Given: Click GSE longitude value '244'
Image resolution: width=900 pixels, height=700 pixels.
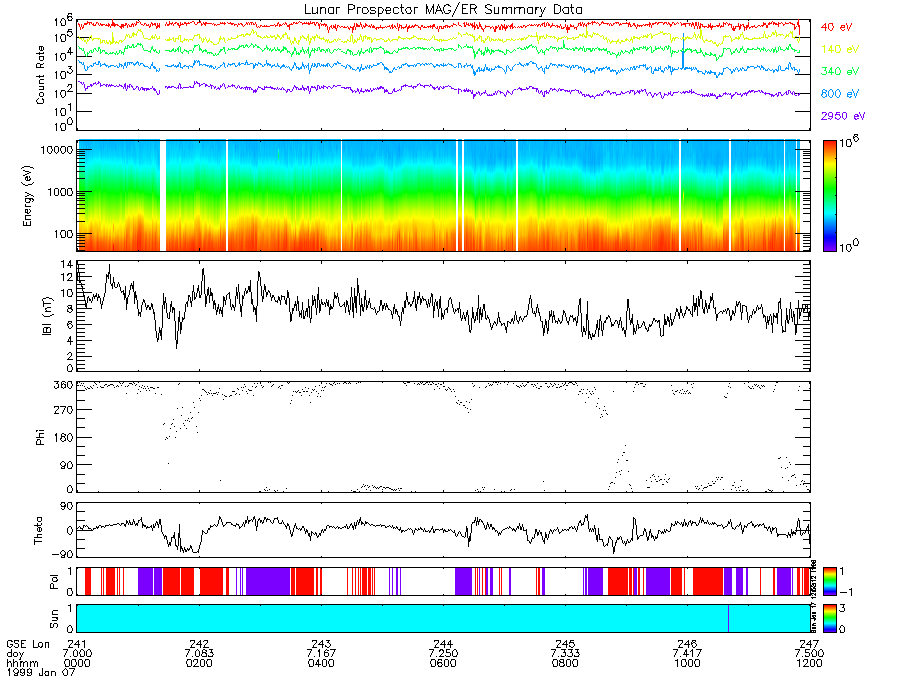Looking at the screenshot, I should [x=443, y=644].
